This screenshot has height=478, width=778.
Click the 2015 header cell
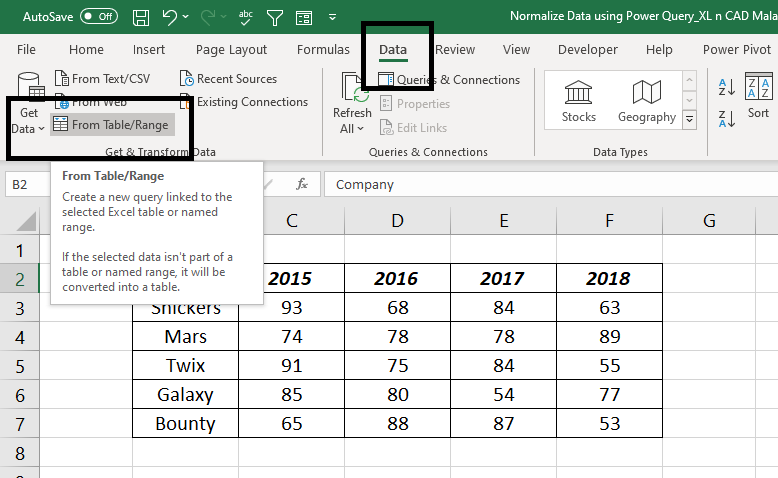coord(291,278)
